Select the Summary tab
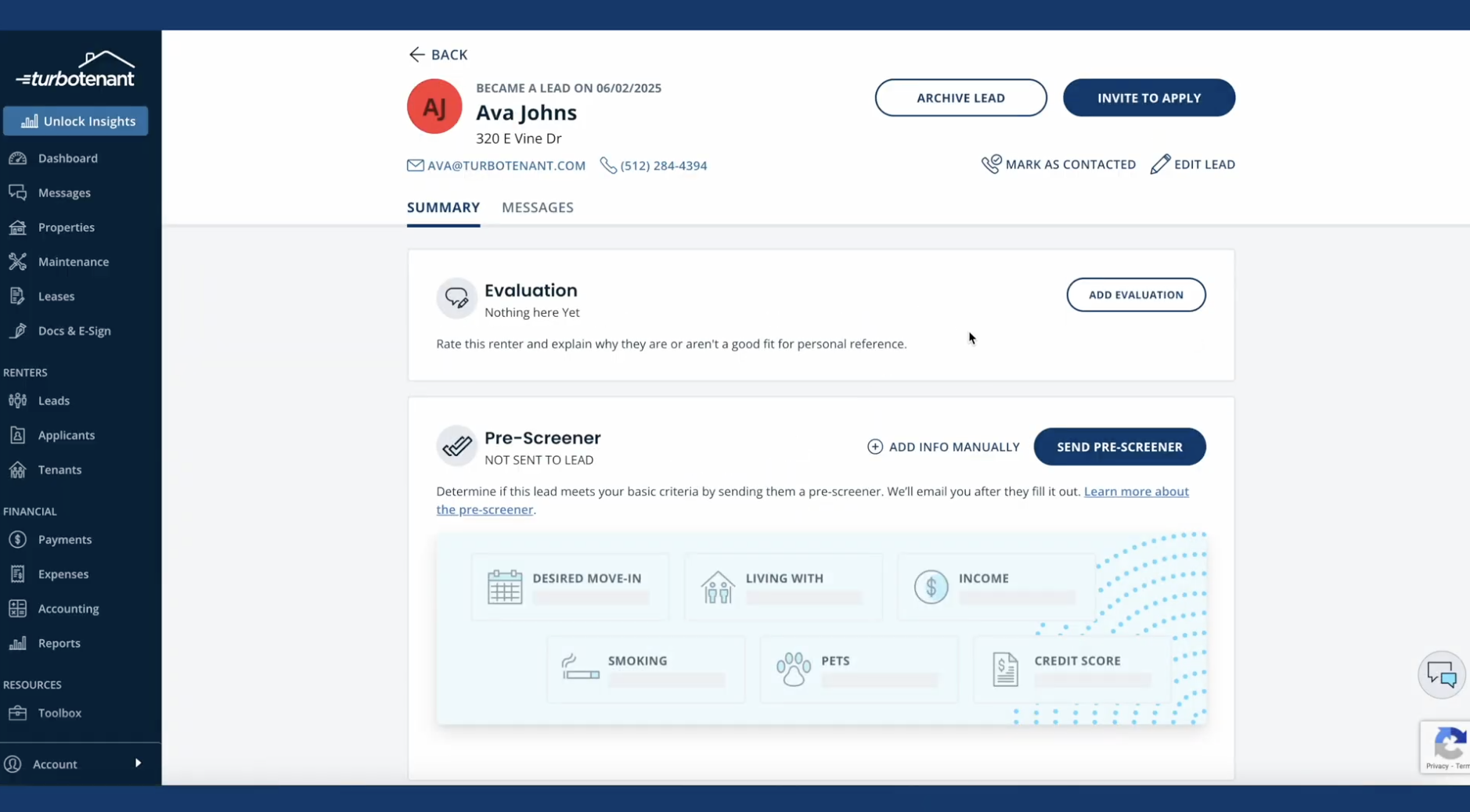 click(x=441, y=207)
